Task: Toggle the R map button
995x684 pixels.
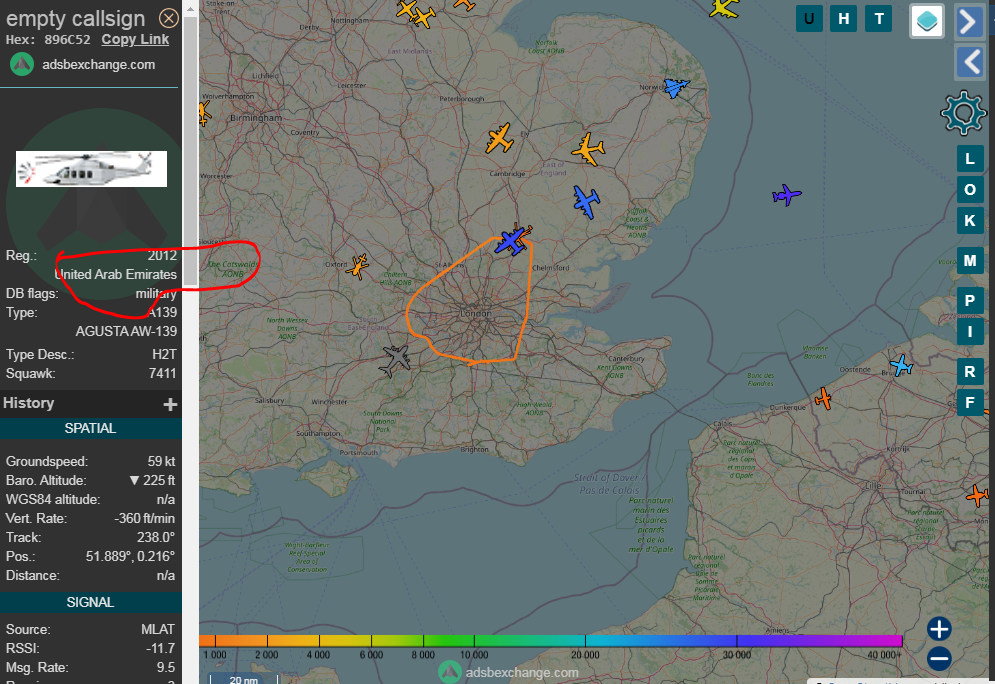Action: click(970, 372)
